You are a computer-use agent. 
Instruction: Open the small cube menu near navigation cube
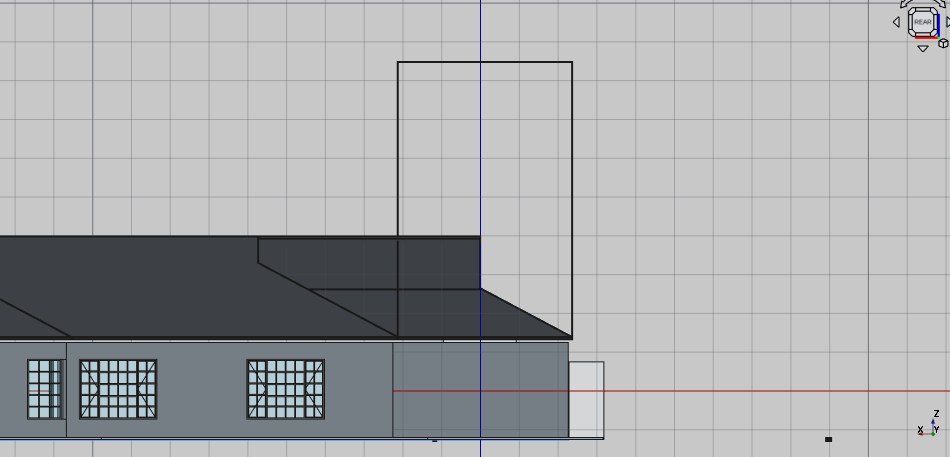tap(942, 43)
